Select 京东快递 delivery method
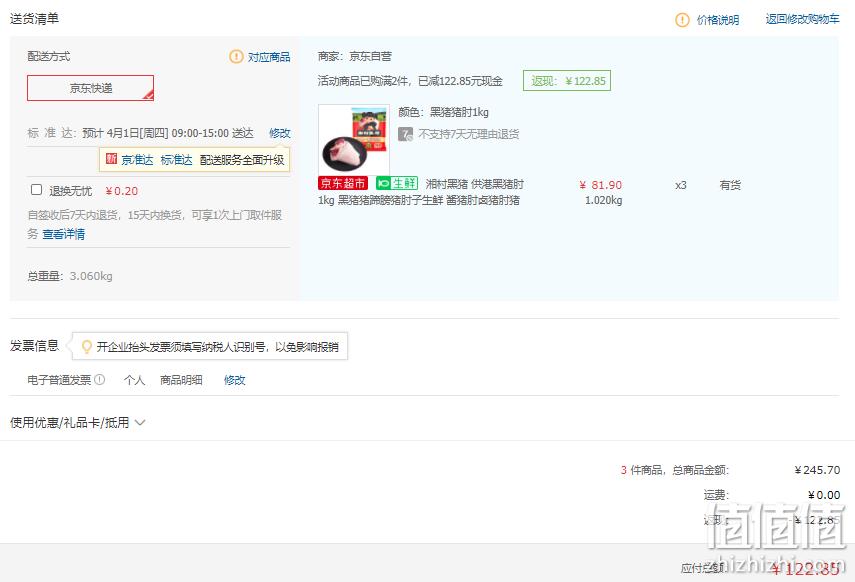This screenshot has width=855, height=582. (x=91, y=88)
